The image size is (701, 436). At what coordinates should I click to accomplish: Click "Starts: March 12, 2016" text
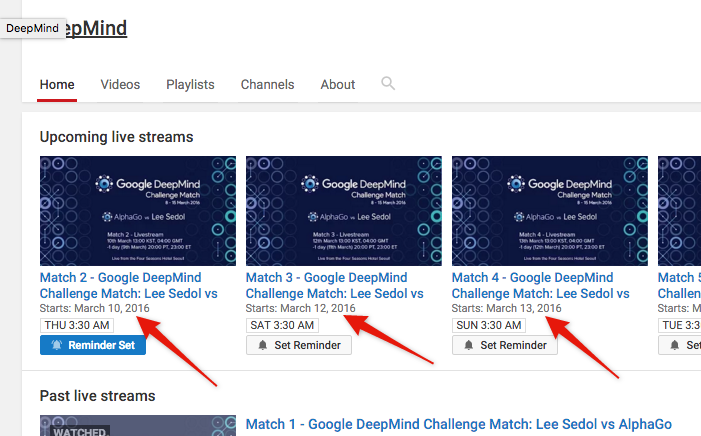pyautogui.click(x=300, y=308)
